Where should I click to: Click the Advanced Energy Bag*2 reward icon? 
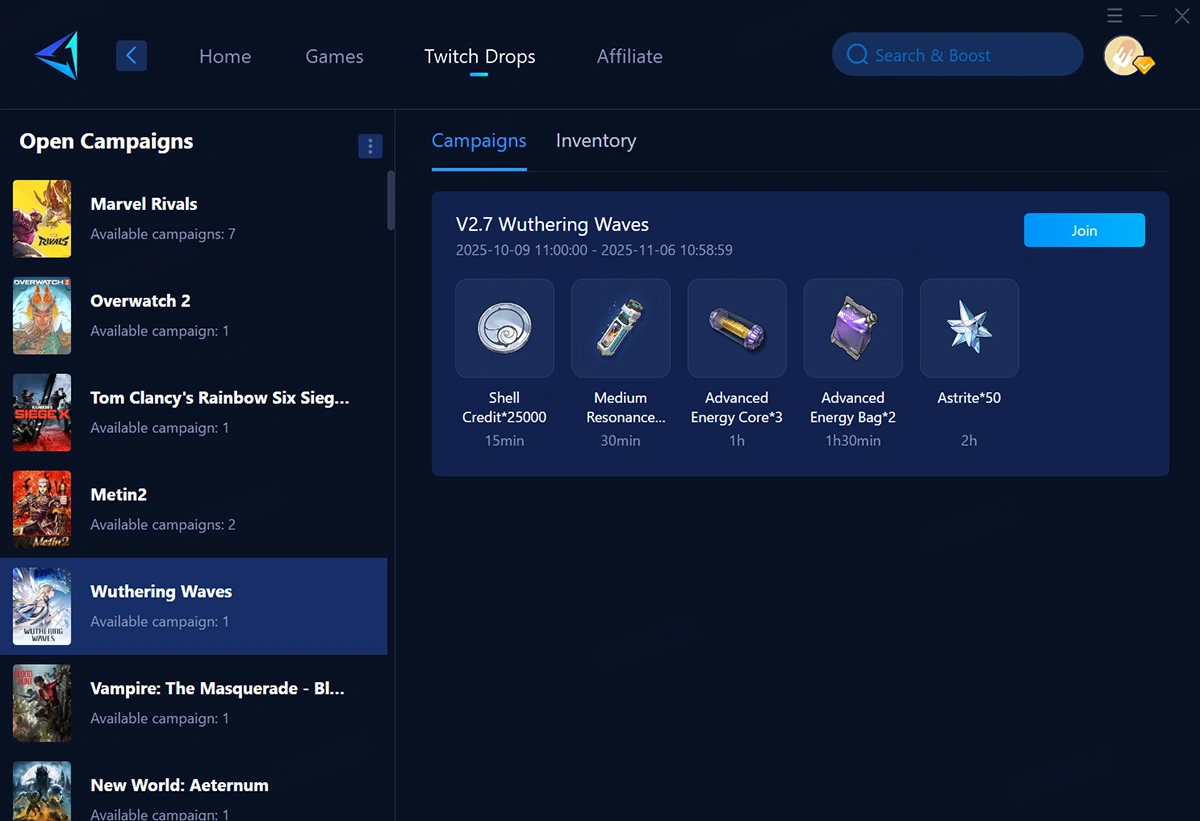point(853,328)
